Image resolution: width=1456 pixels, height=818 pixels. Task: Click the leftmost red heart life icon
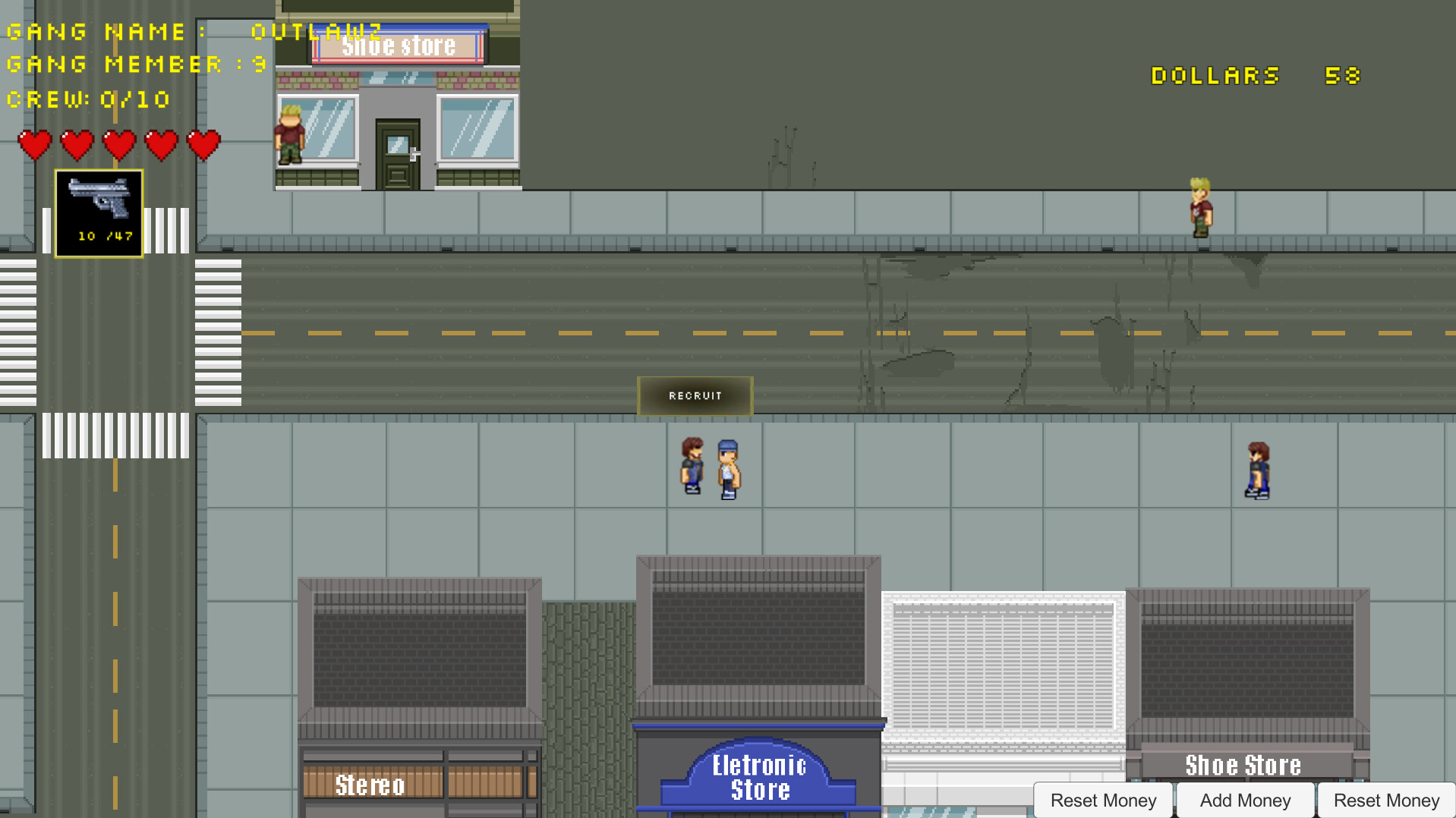pos(35,145)
